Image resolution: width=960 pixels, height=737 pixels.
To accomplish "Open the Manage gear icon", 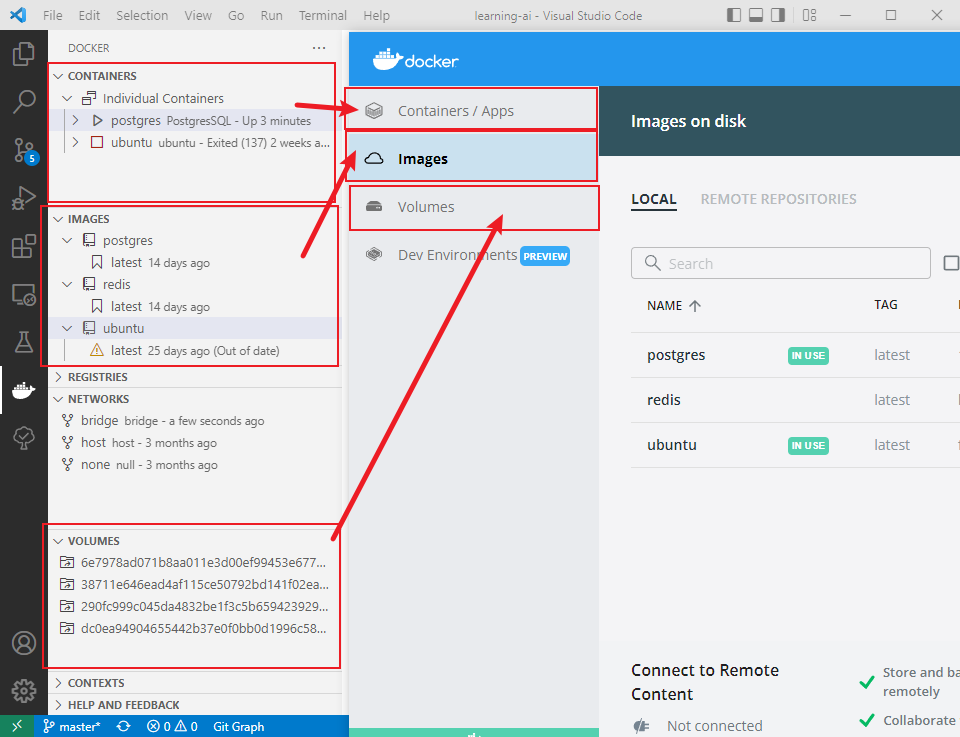I will point(23,691).
